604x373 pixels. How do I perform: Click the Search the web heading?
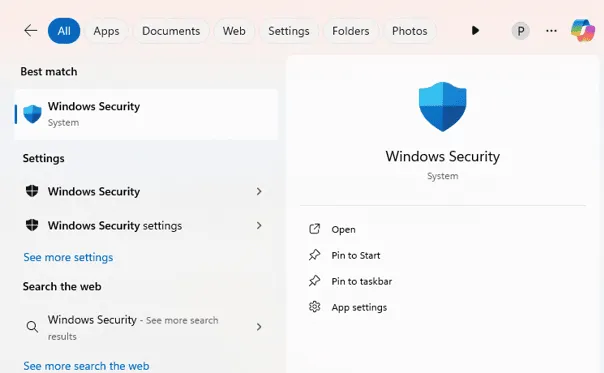pos(62,286)
